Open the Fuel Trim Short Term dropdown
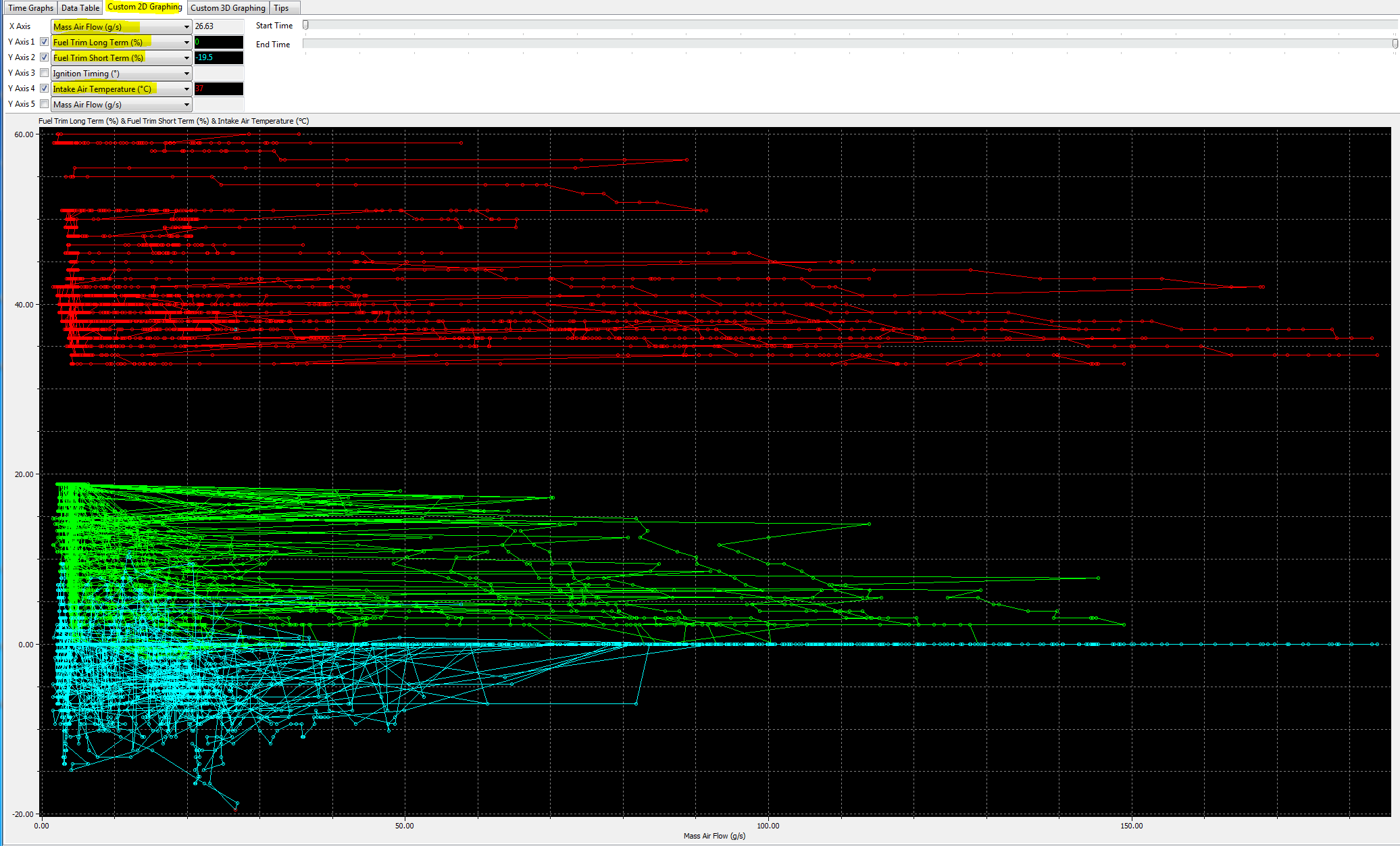Image resolution: width=1400 pixels, height=846 pixels. coord(122,58)
